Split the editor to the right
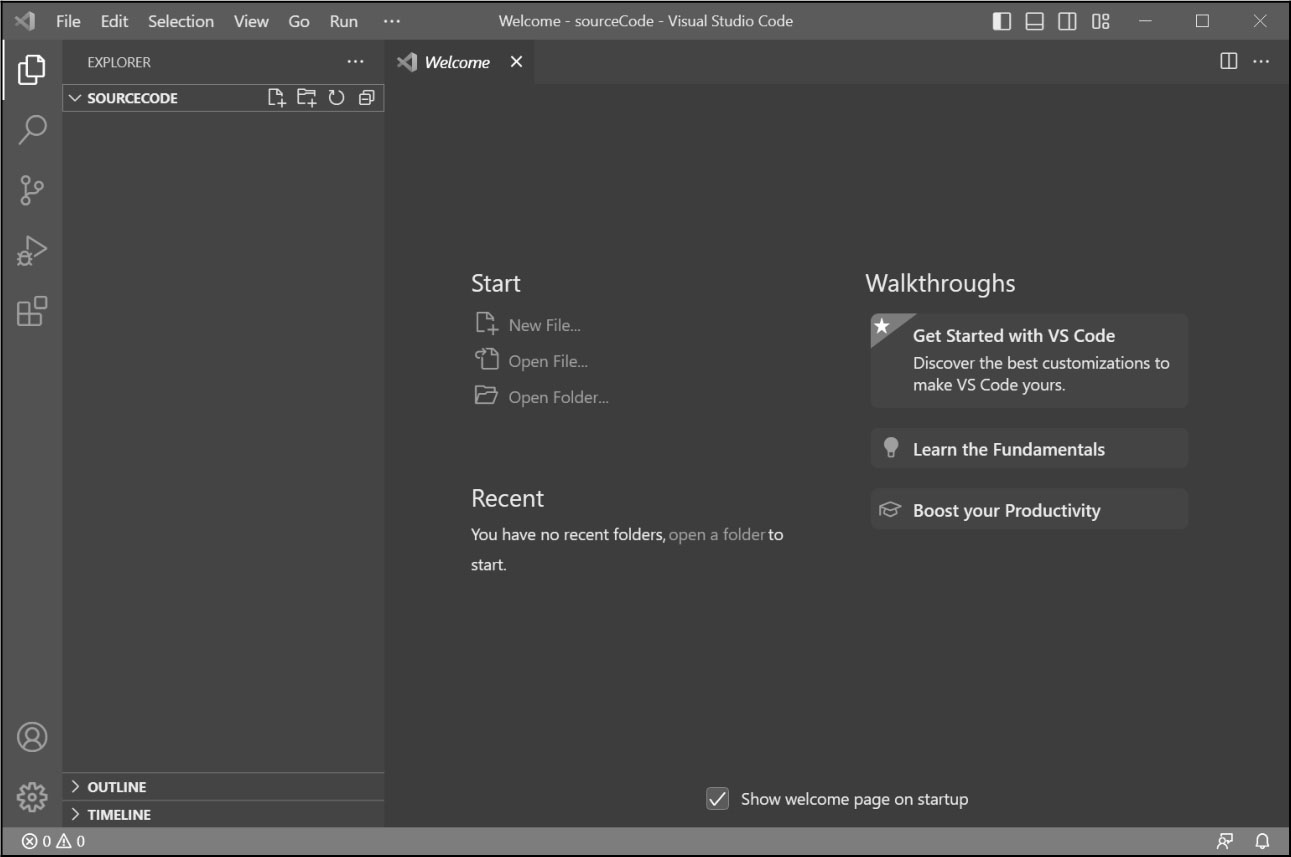This screenshot has height=857, width=1291. click(1229, 61)
